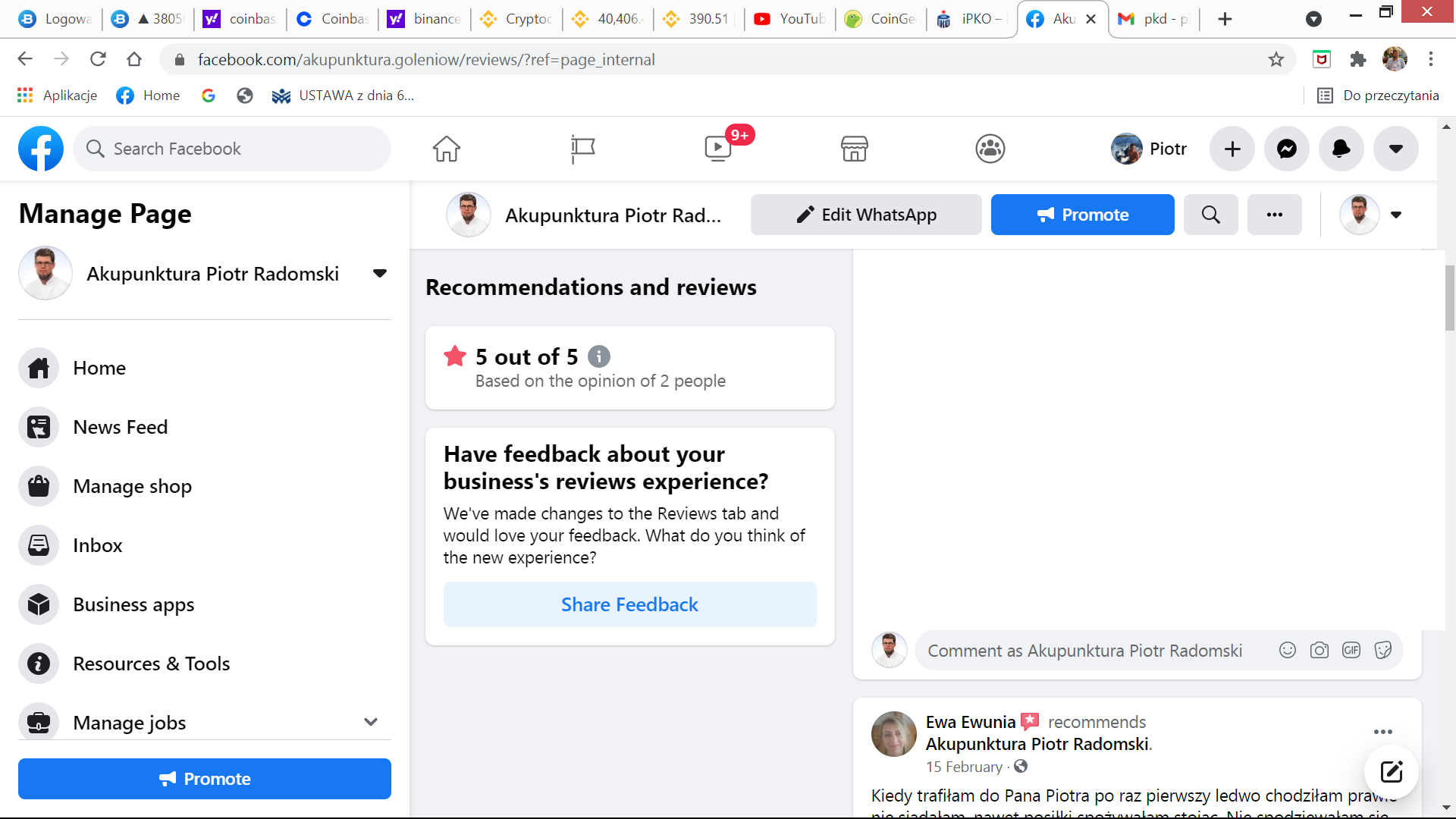The width and height of the screenshot is (1456, 819).
Task: Open Piotr's profile in the top bar
Action: [x=1150, y=149]
